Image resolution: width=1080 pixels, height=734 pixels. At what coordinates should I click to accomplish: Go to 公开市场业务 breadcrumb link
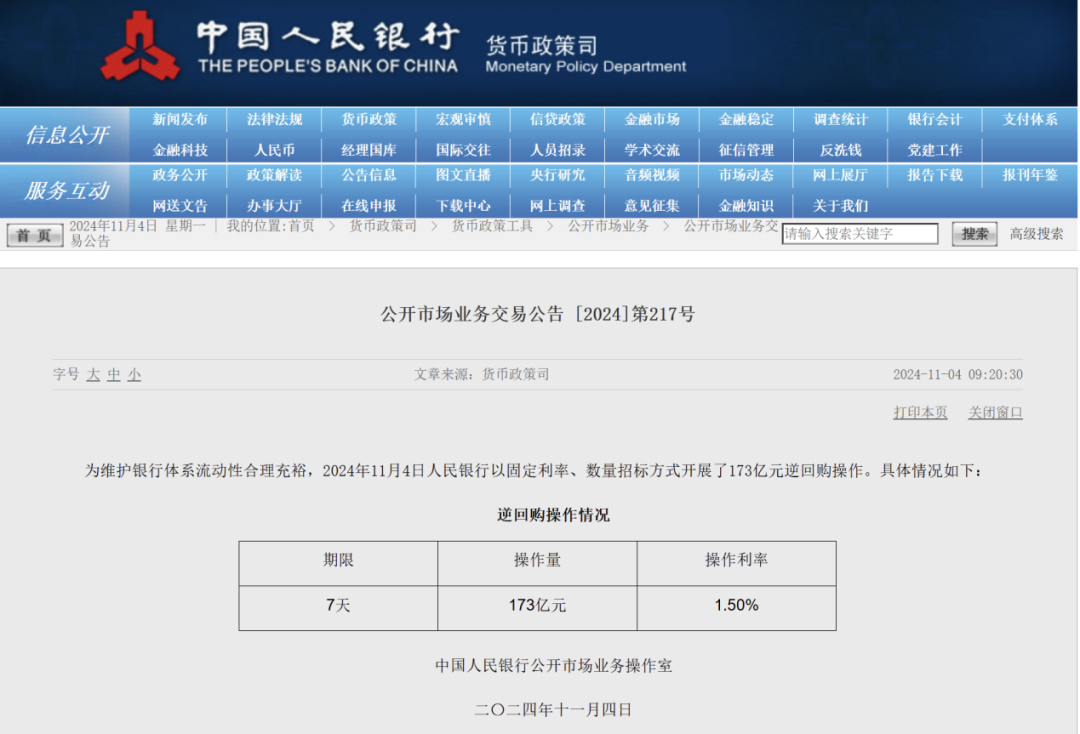pyautogui.click(x=608, y=226)
